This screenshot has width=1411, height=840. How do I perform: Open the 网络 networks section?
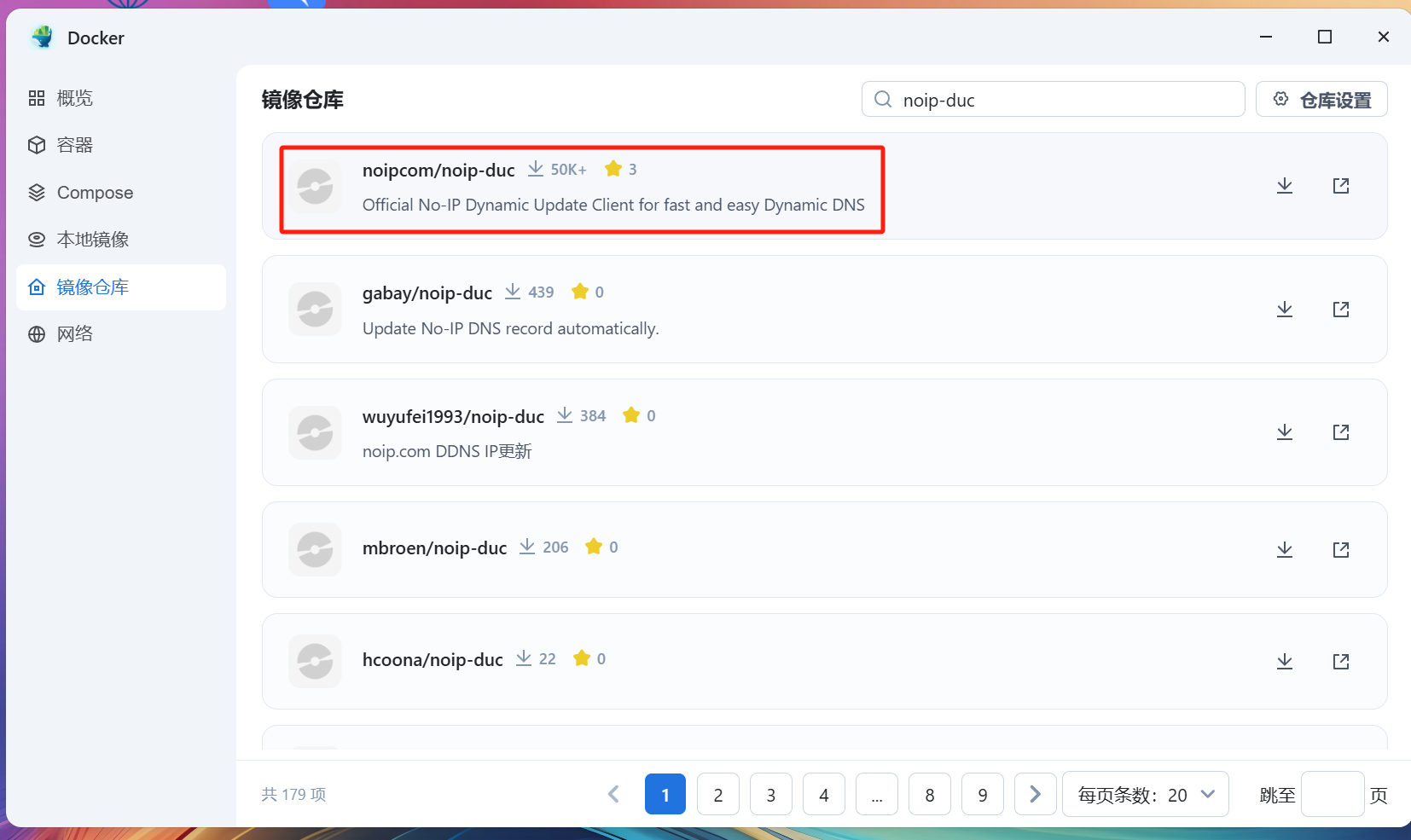[75, 333]
